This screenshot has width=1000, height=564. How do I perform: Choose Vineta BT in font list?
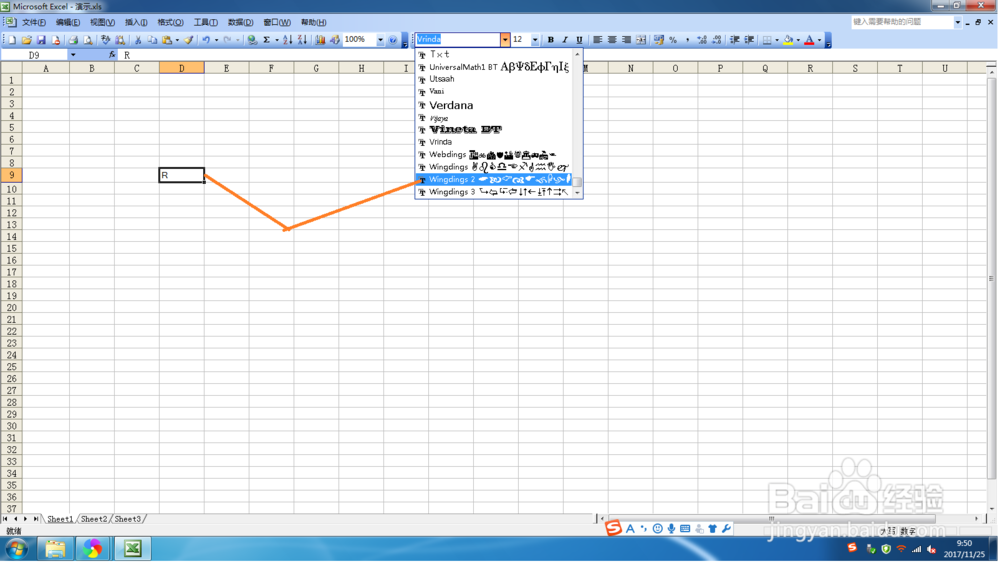pos(494,130)
